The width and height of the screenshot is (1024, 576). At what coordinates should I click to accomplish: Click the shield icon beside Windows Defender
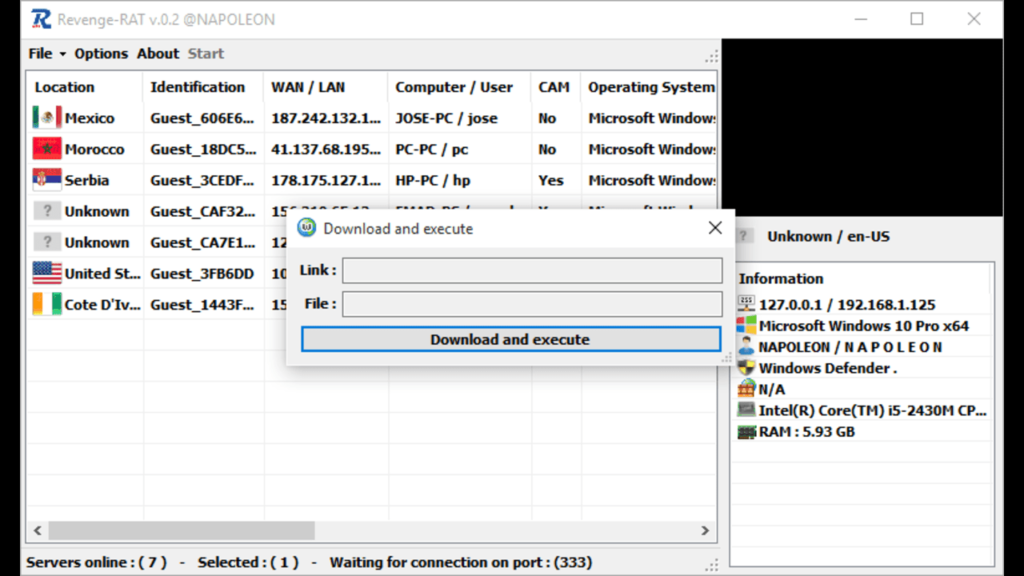pyautogui.click(x=746, y=368)
